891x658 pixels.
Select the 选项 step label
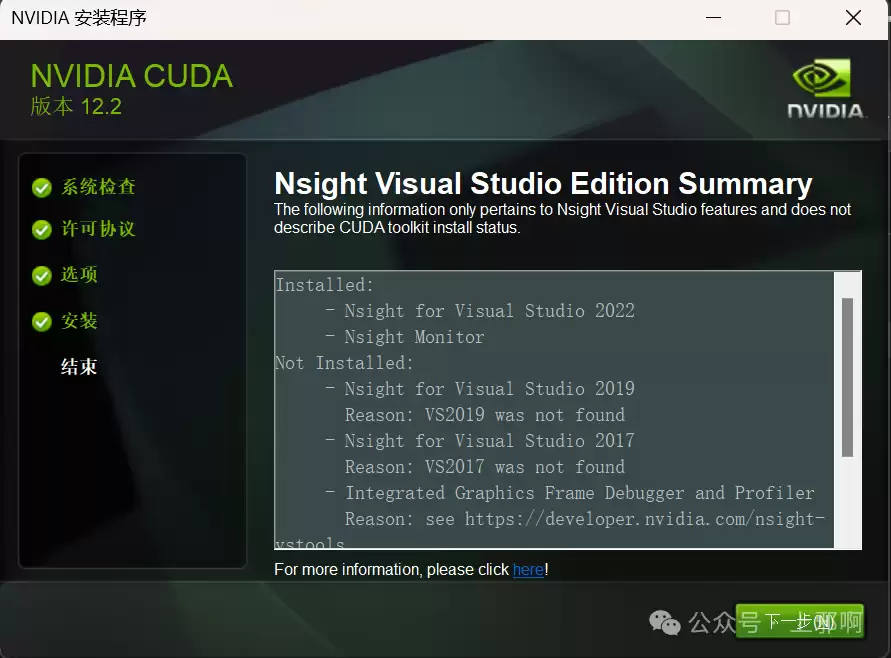(80, 275)
